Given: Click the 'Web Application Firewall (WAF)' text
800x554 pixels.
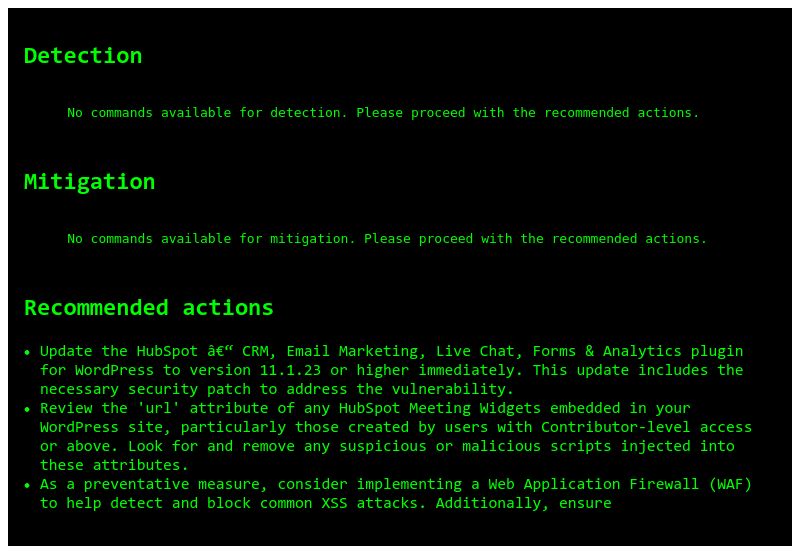Looking at the screenshot, I should click(619, 484).
